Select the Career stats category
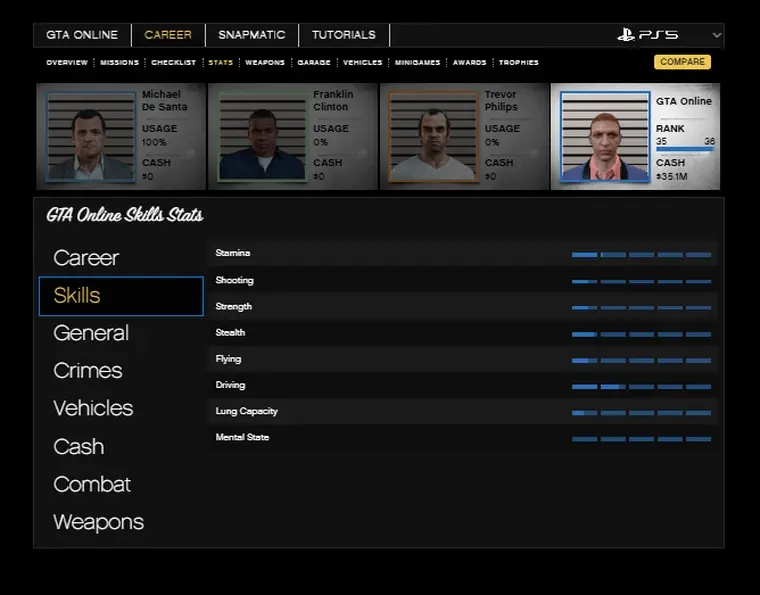 point(86,258)
